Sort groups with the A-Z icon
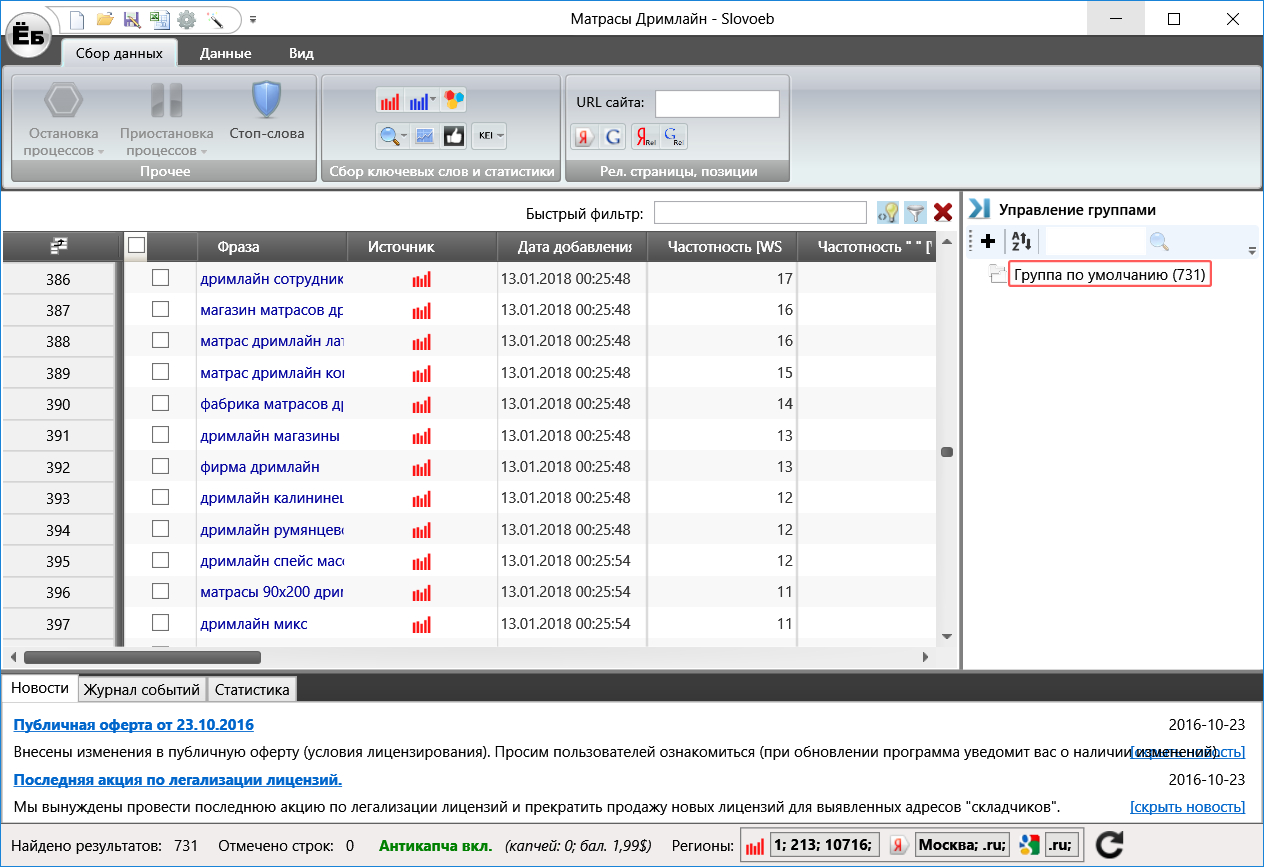The image size is (1264, 867). (x=1021, y=241)
